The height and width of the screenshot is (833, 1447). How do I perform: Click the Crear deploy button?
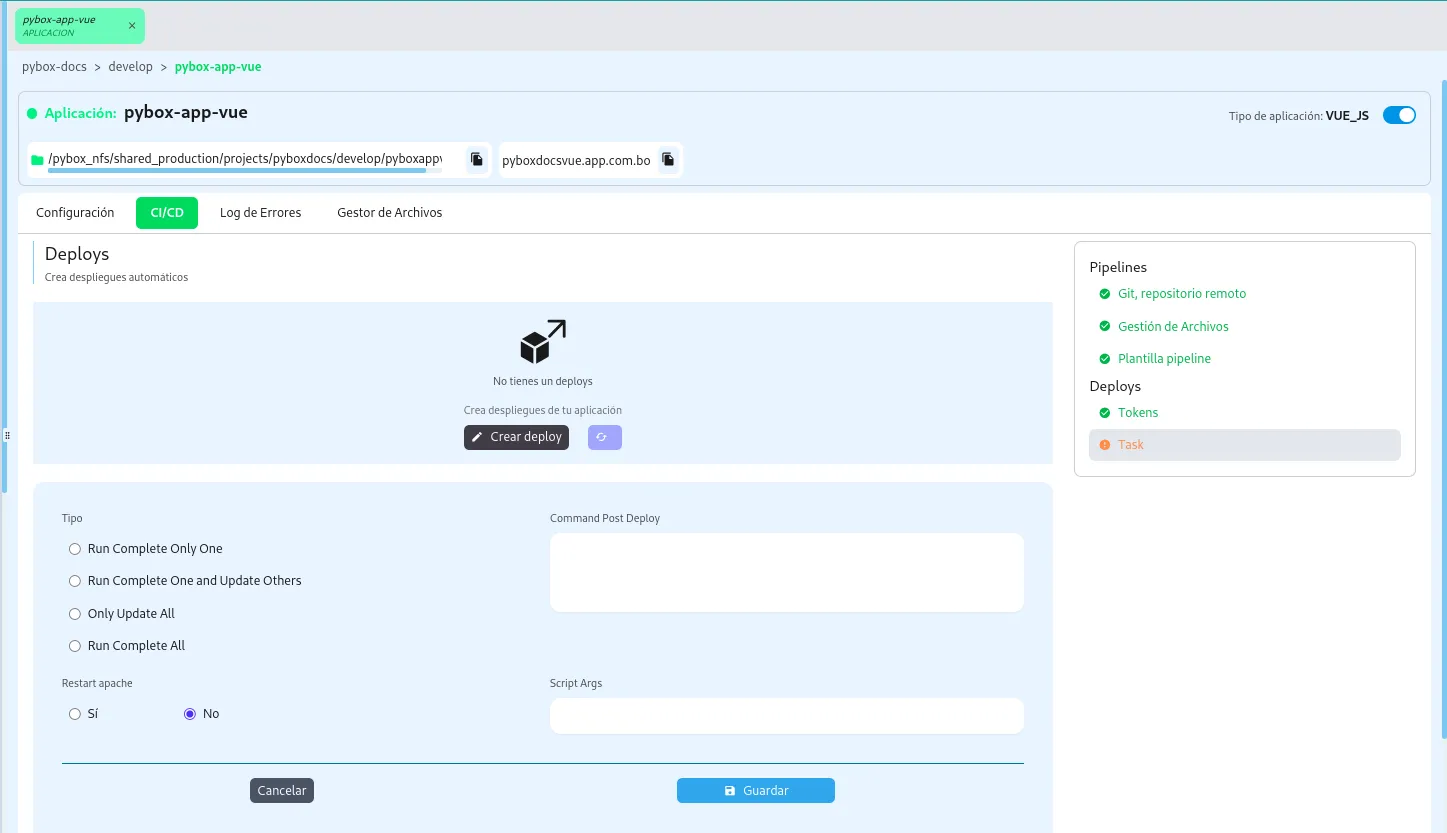point(516,437)
